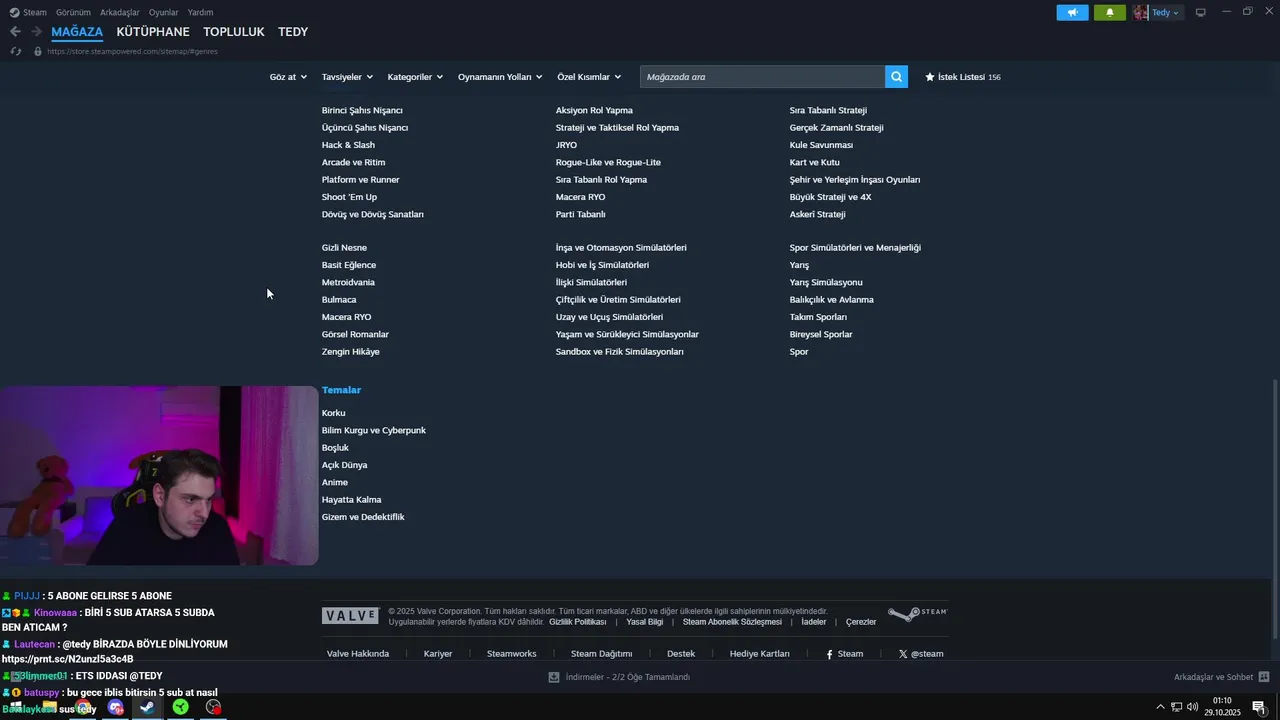Image resolution: width=1280 pixels, height=720 pixels.
Task: Expand the Tavsiyeler dropdown
Action: pos(347,77)
